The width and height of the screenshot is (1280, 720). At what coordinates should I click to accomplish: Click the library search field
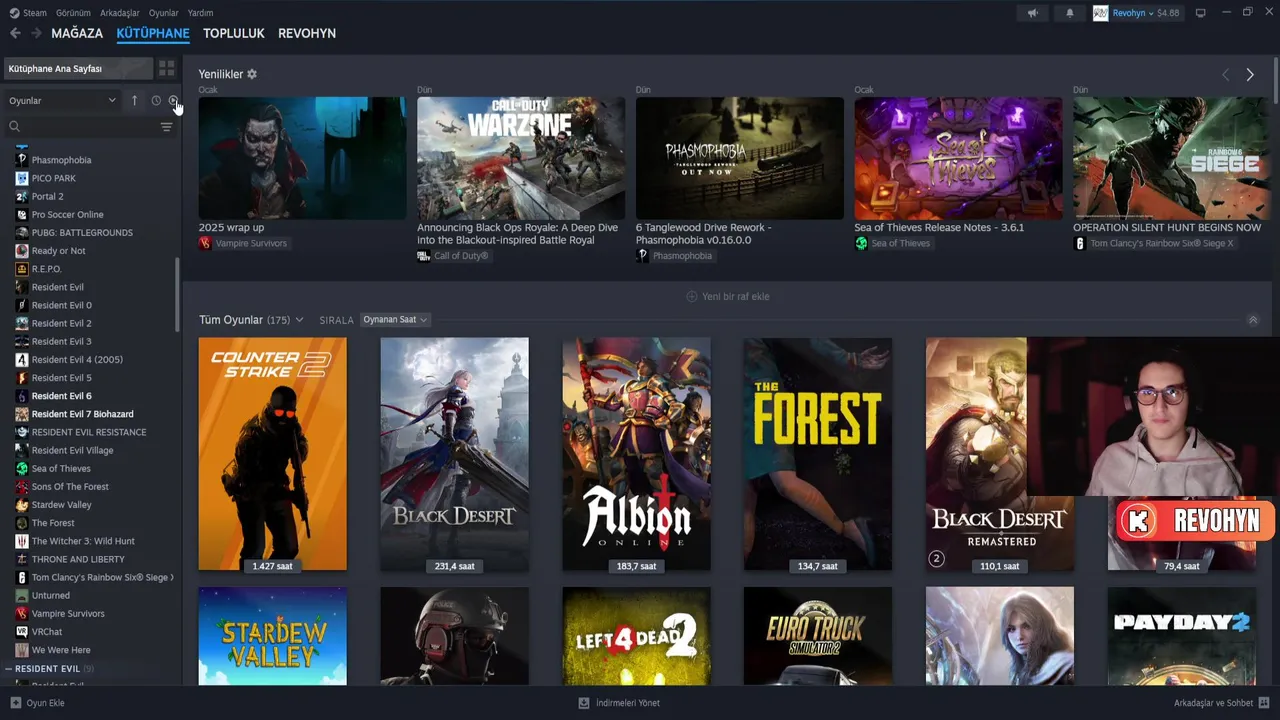point(82,127)
